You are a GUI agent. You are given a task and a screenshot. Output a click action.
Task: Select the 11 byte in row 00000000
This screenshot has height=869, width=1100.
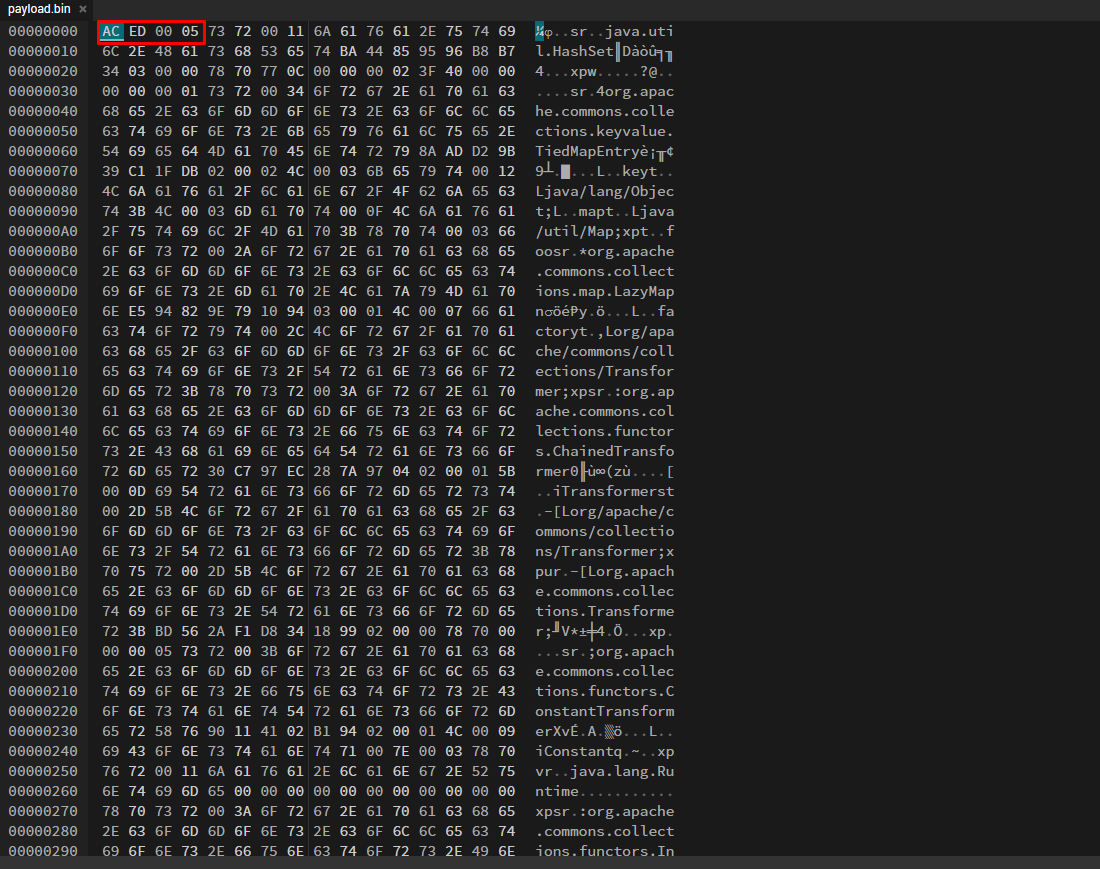(295, 32)
